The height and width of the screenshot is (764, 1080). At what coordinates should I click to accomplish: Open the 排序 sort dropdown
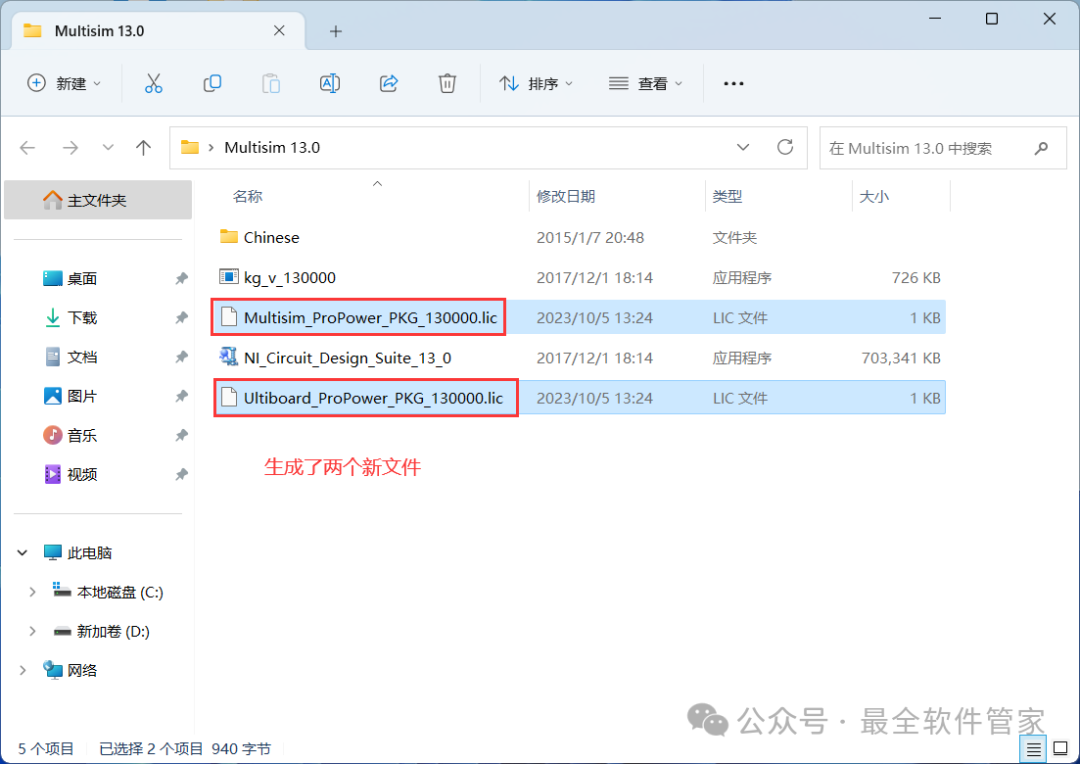click(x=536, y=83)
